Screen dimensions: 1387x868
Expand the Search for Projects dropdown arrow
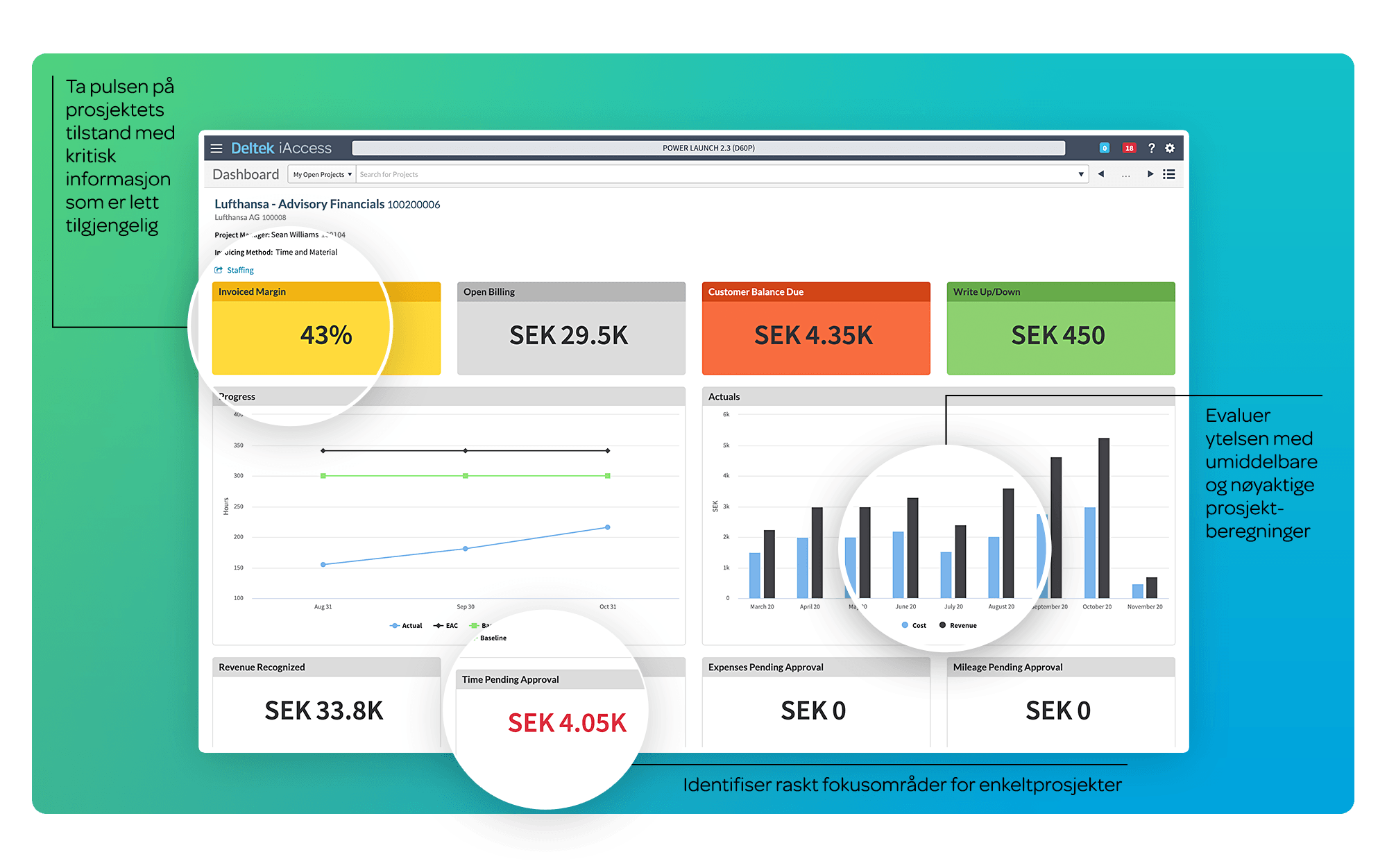click(1080, 174)
